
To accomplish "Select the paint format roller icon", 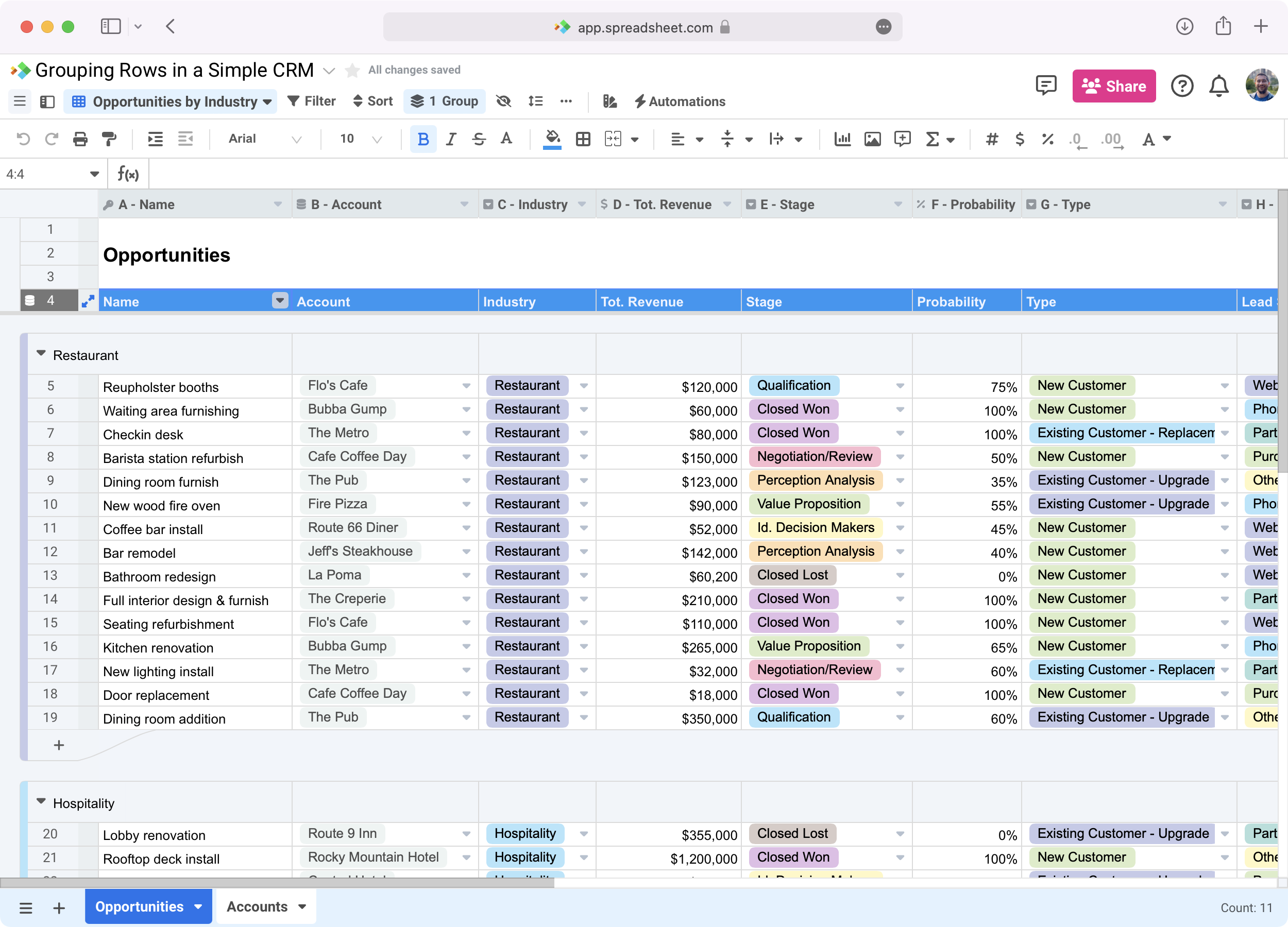I will pyautogui.click(x=109, y=139).
